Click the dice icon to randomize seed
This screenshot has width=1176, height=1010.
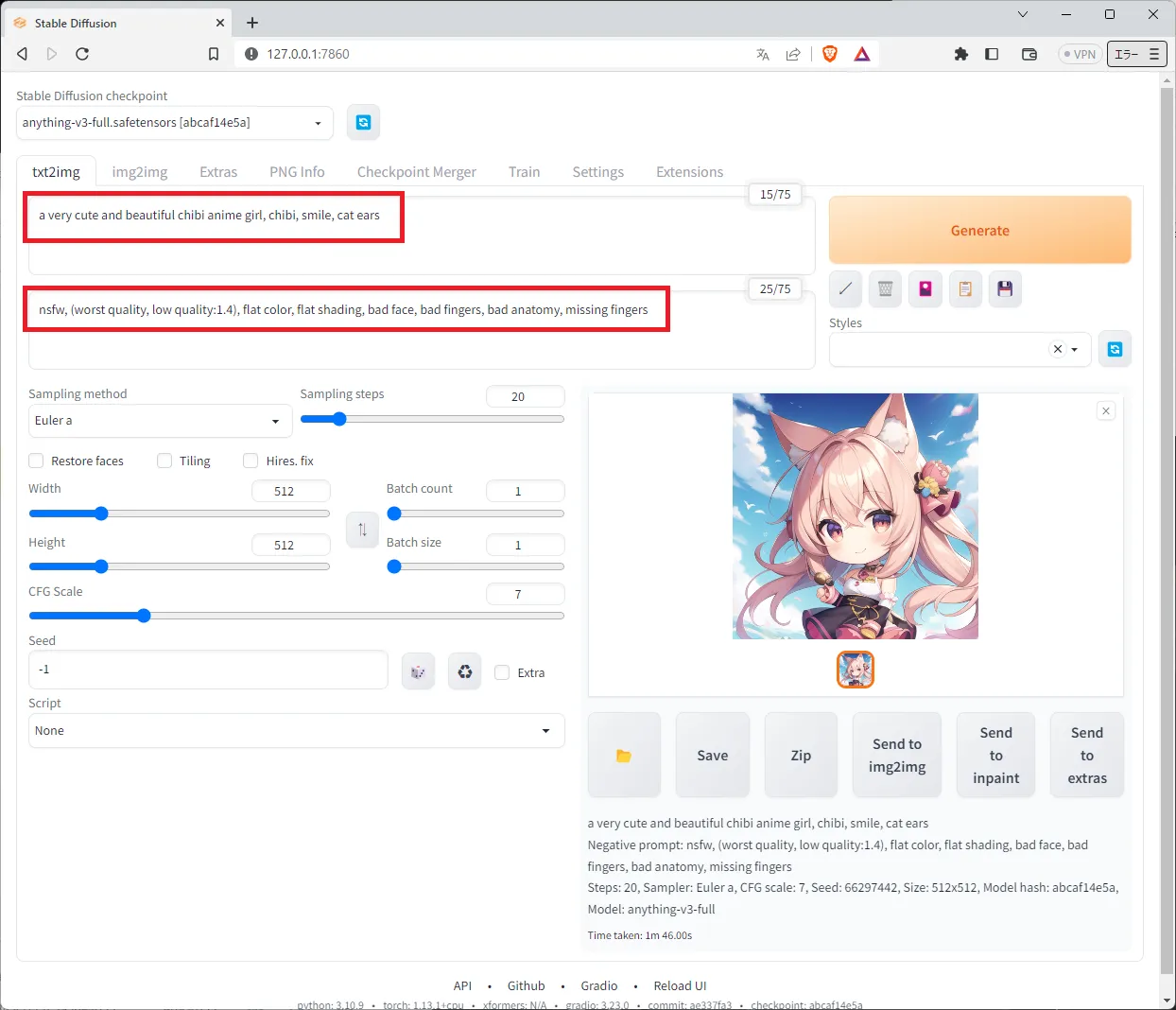point(418,672)
